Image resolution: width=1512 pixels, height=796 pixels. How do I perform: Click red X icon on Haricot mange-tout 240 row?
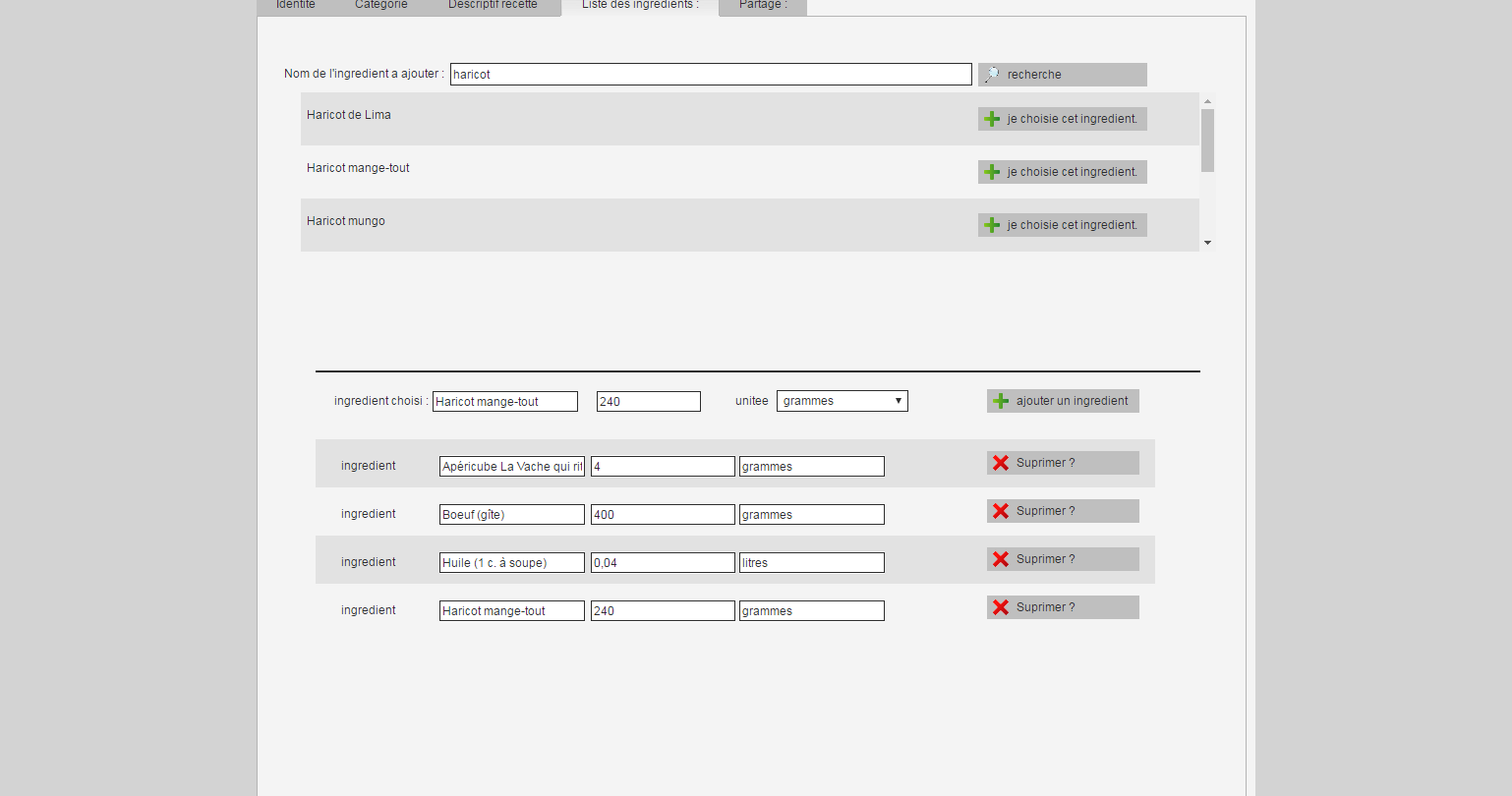coord(1001,607)
